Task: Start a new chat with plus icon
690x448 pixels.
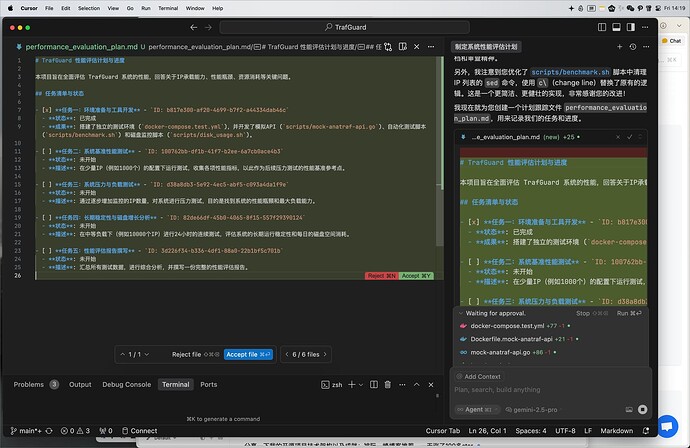Action: (x=620, y=47)
